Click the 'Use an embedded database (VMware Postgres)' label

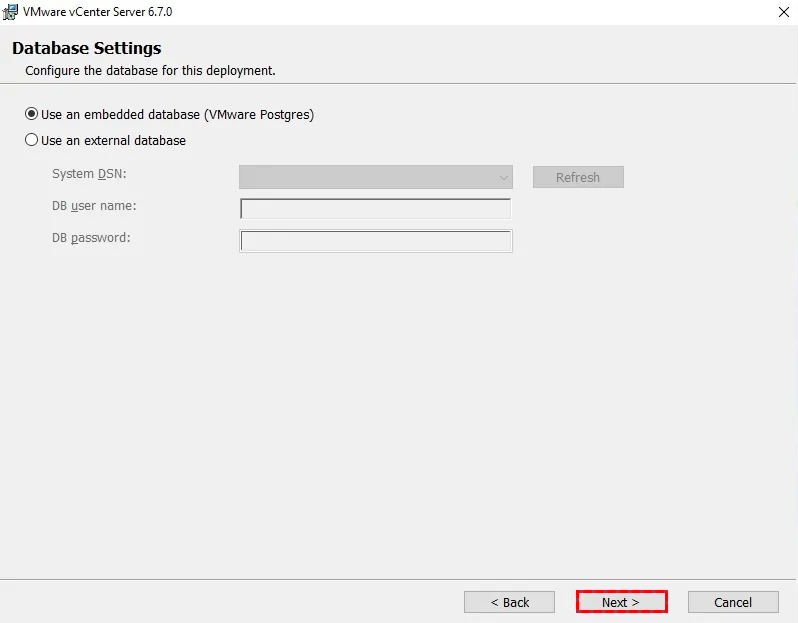click(177, 114)
